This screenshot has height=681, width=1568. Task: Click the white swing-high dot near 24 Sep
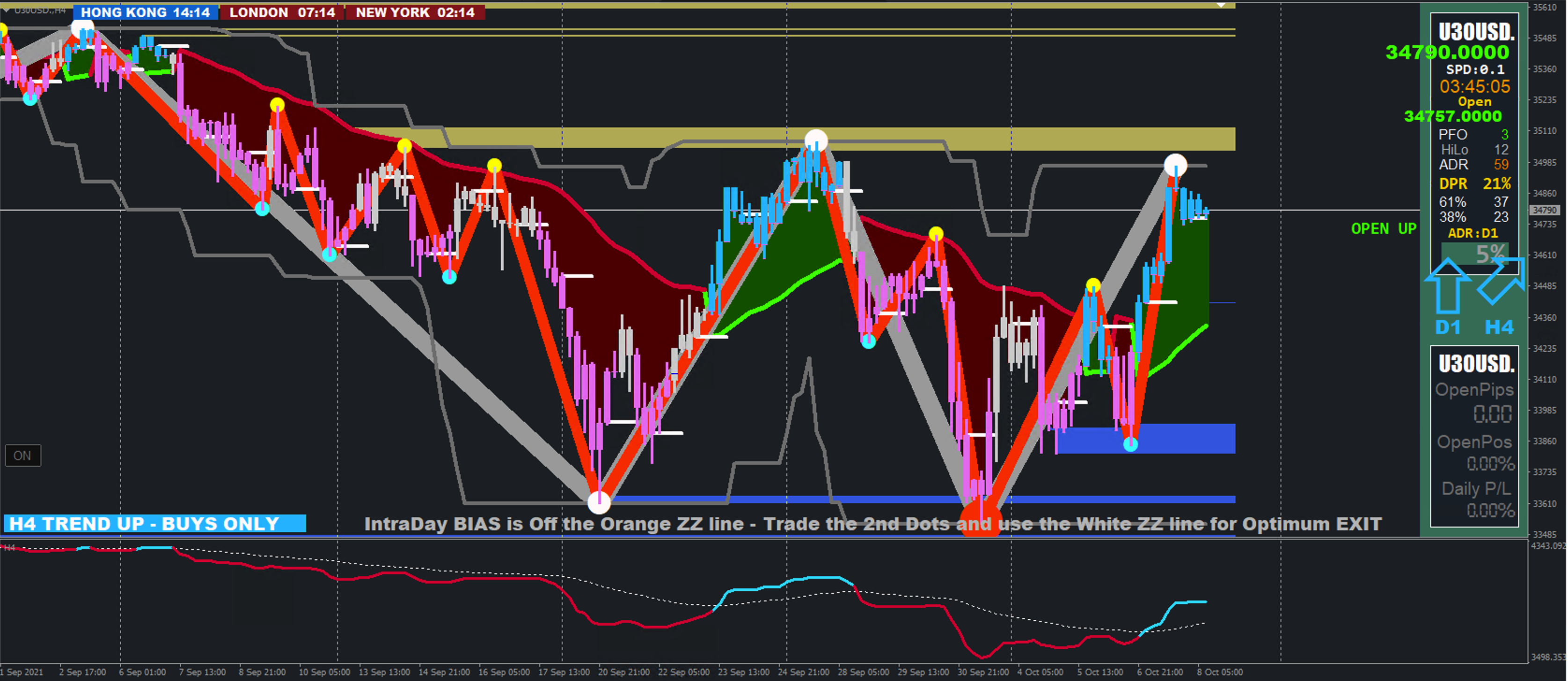pos(816,141)
